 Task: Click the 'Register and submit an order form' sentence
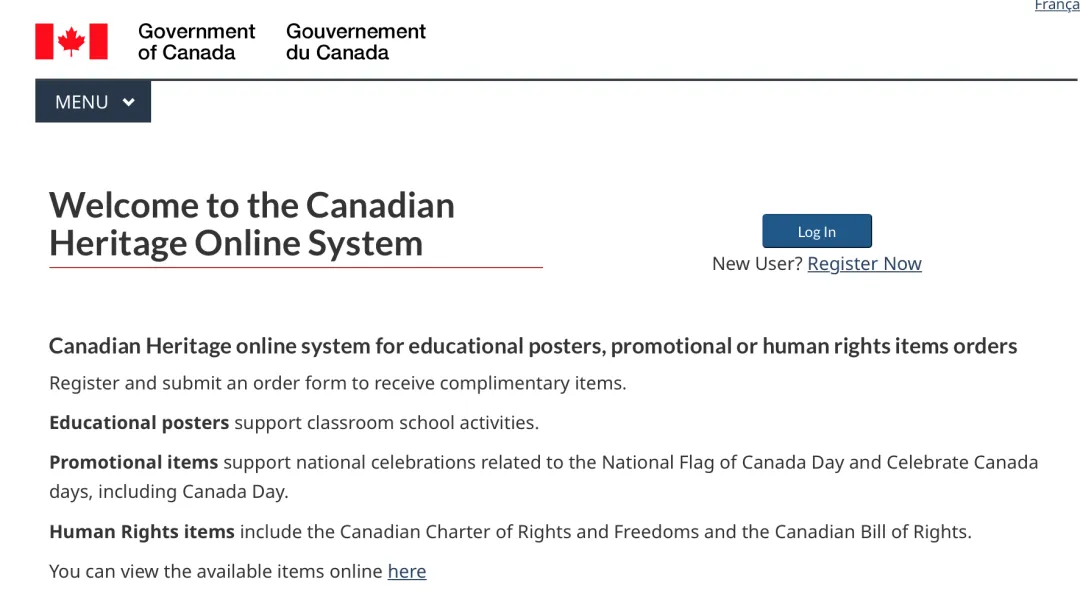coord(337,383)
